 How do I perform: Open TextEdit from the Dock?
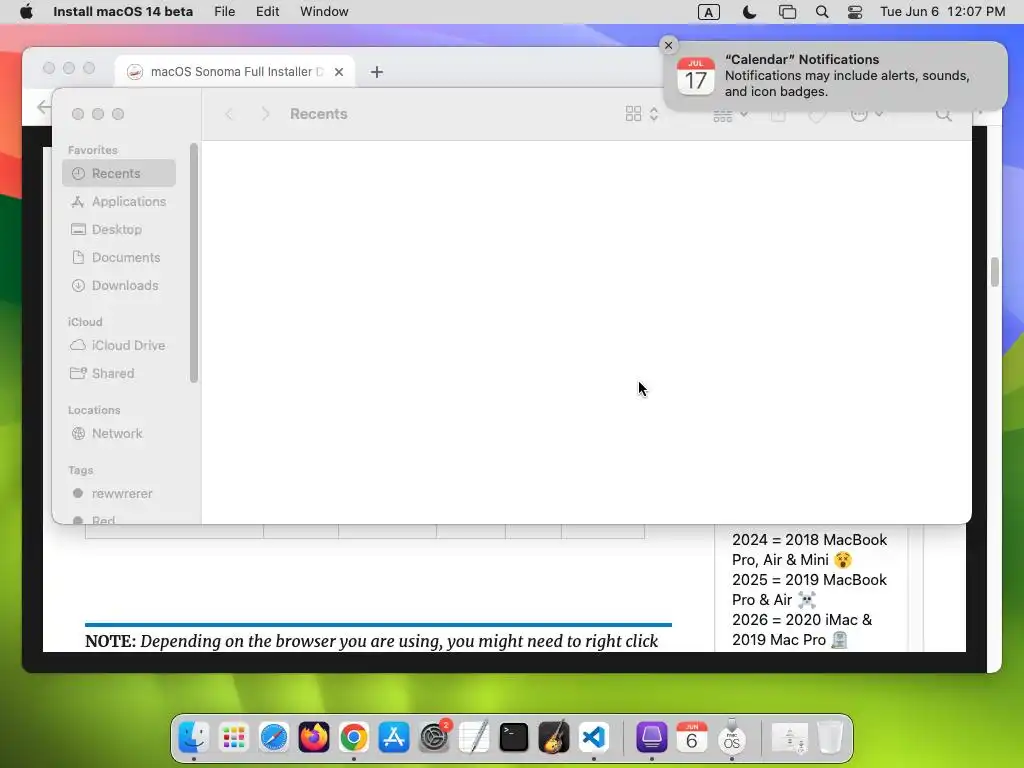474,737
